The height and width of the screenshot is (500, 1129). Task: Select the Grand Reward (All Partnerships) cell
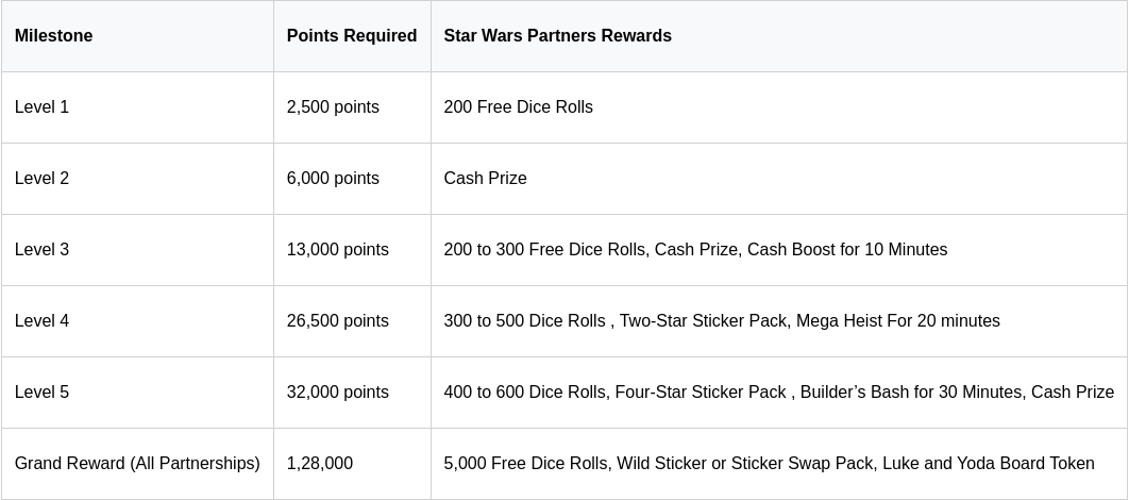tap(137, 463)
